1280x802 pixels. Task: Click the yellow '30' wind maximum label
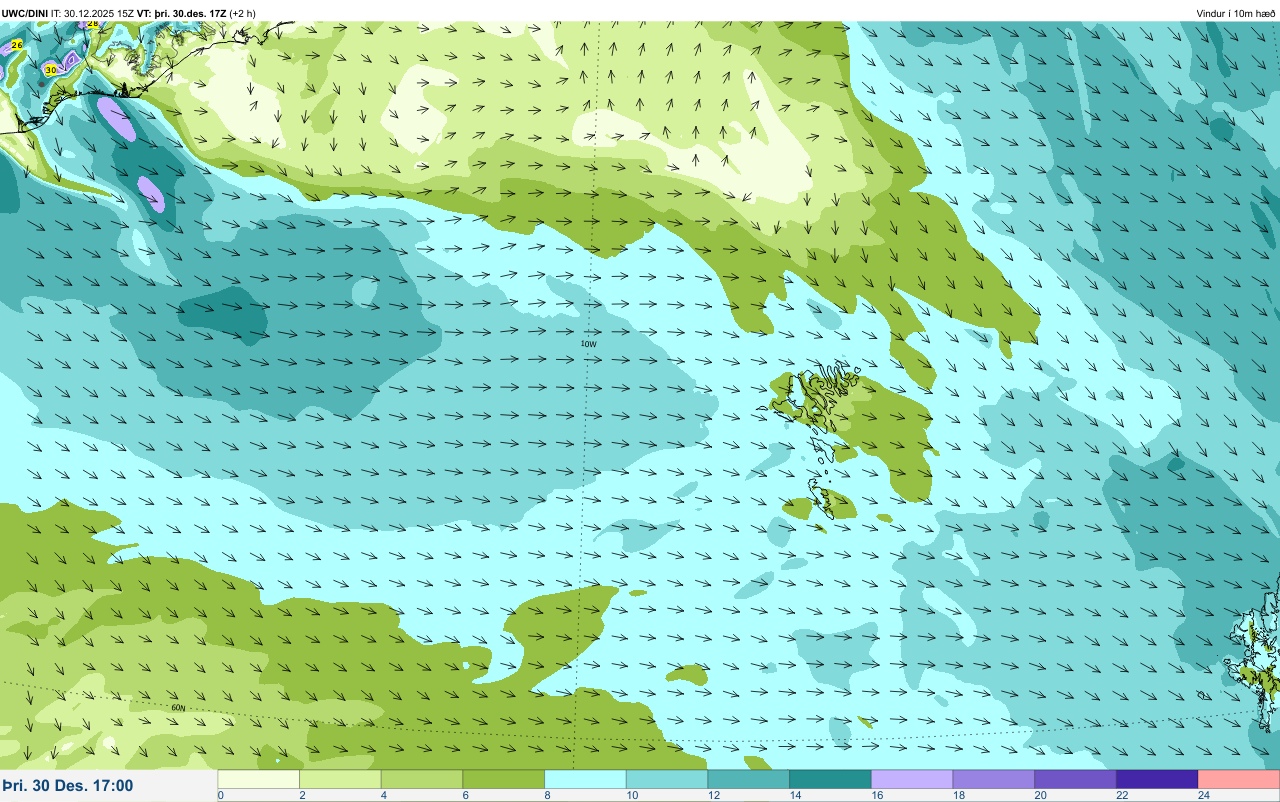(x=51, y=70)
